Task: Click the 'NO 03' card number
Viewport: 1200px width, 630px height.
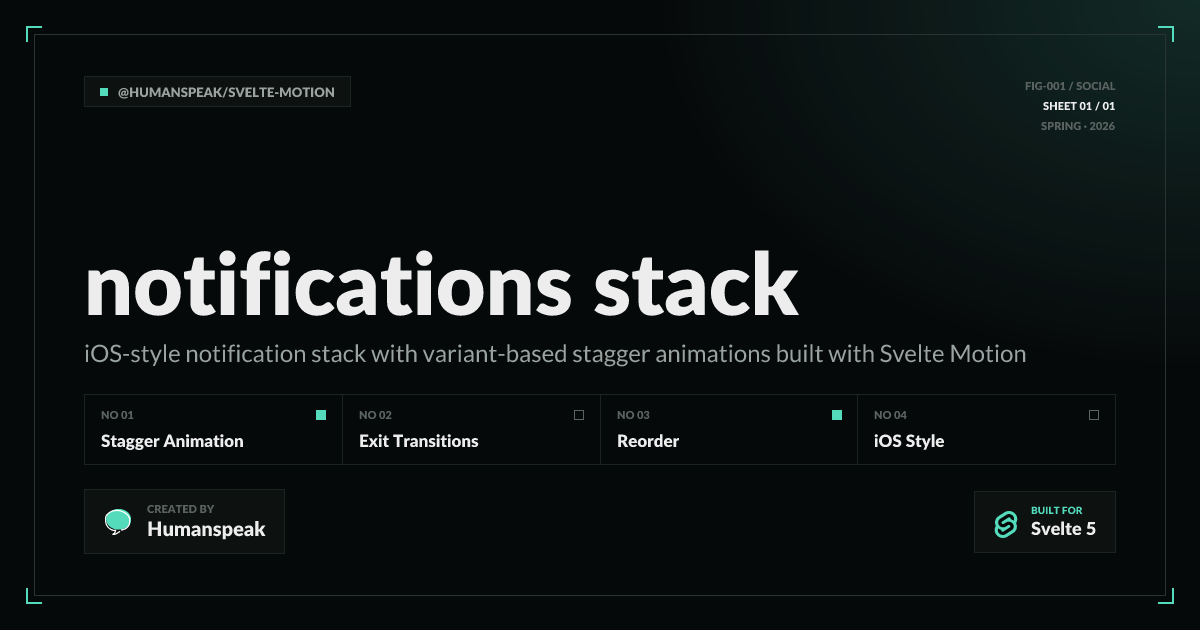Action: (x=633, y=415)
